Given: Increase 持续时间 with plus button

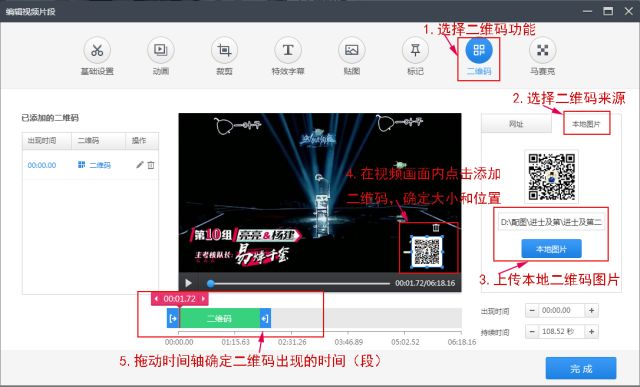Looking at the screenshot, I should click(x=591, y=331).
